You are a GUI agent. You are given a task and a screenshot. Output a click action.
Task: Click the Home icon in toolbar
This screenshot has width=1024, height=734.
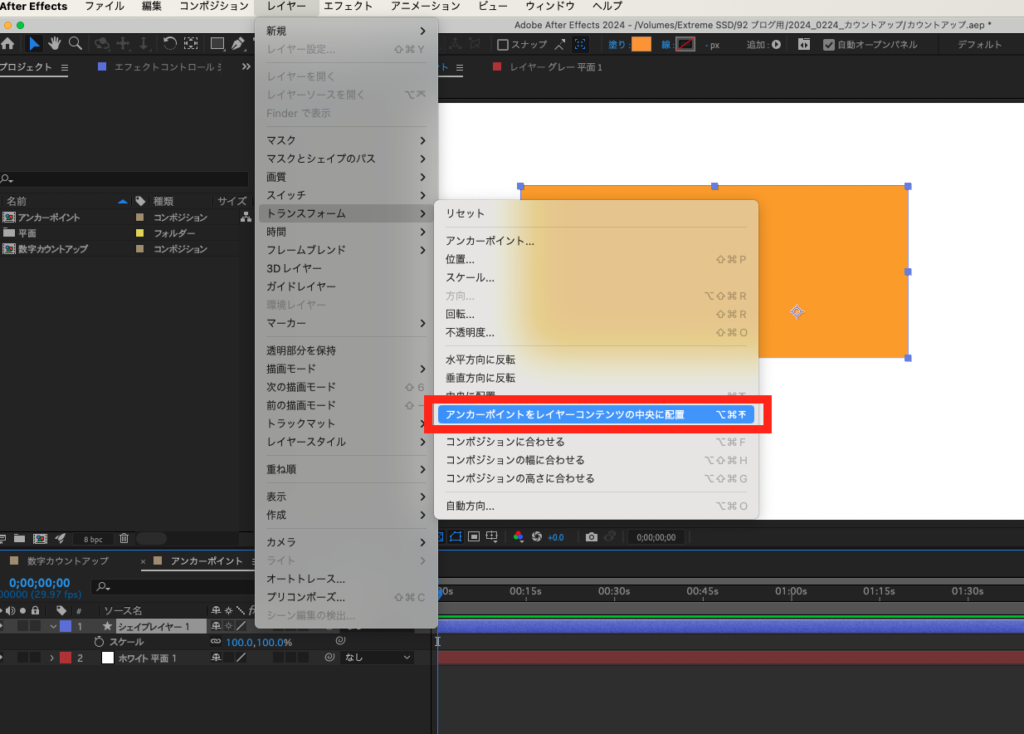pos(8,44)
